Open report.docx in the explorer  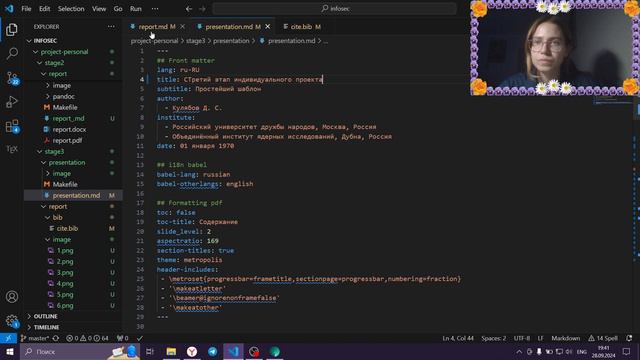pos(69,129)
